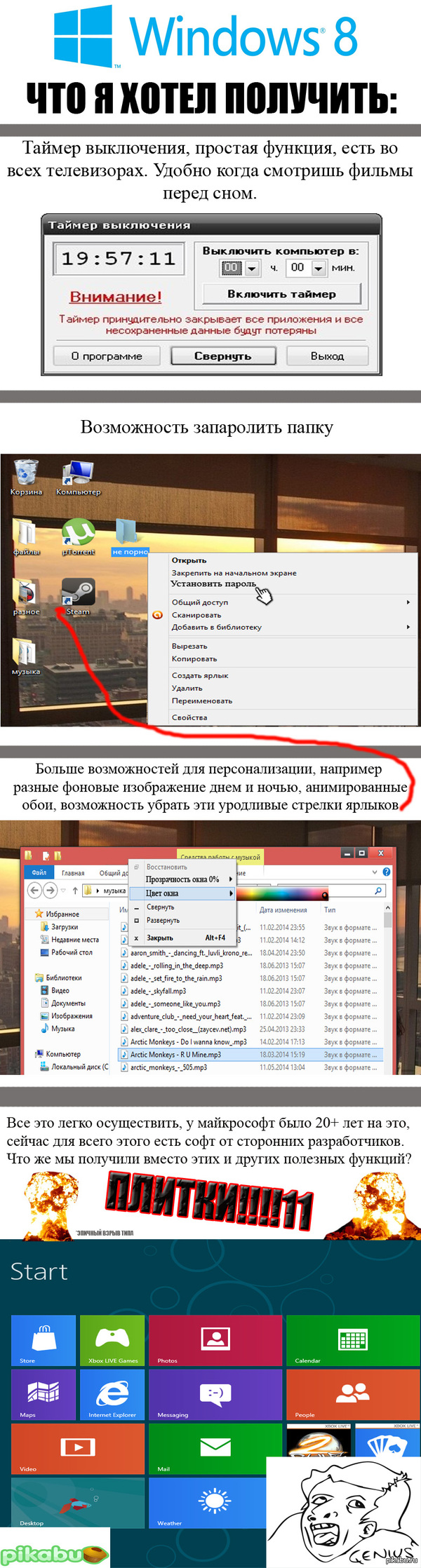Select Загрузки in the Explorer navigation pane

[x=65, y=927]
